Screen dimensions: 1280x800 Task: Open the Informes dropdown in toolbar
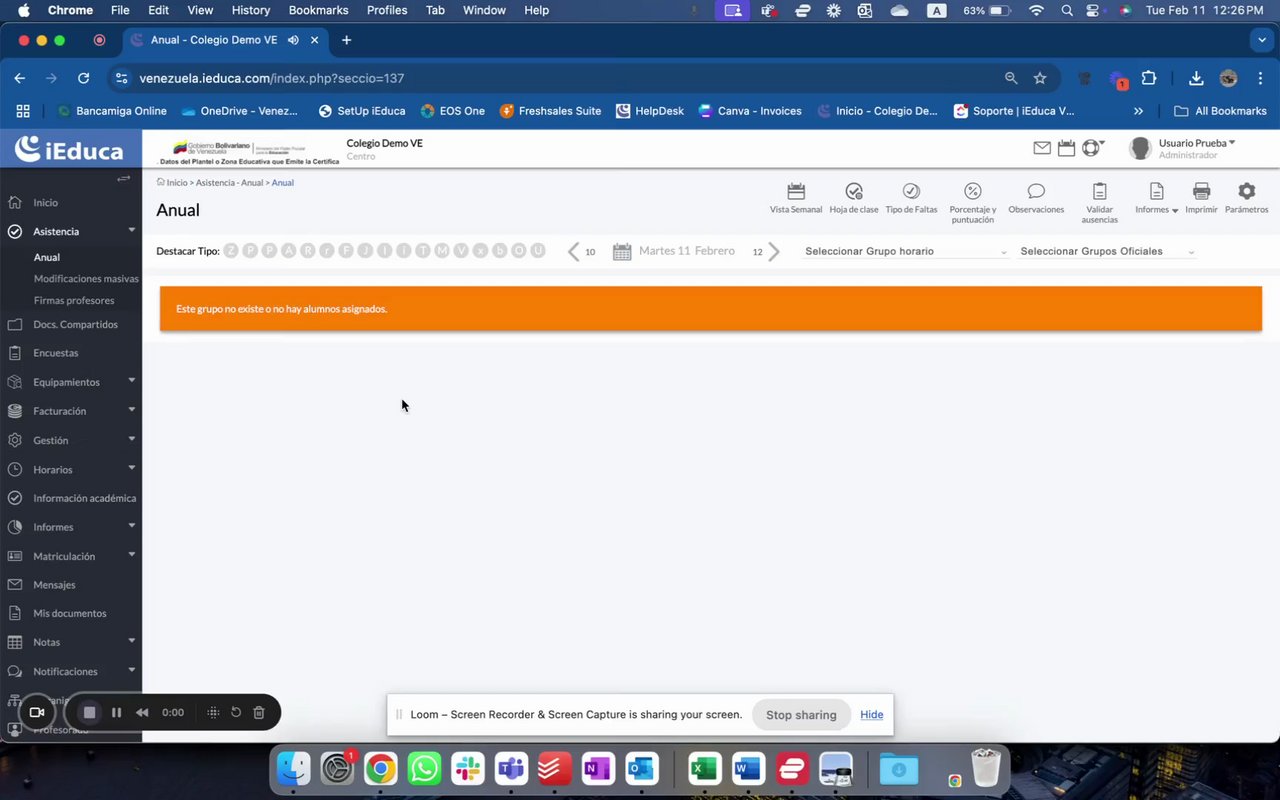click(1157, 198)
